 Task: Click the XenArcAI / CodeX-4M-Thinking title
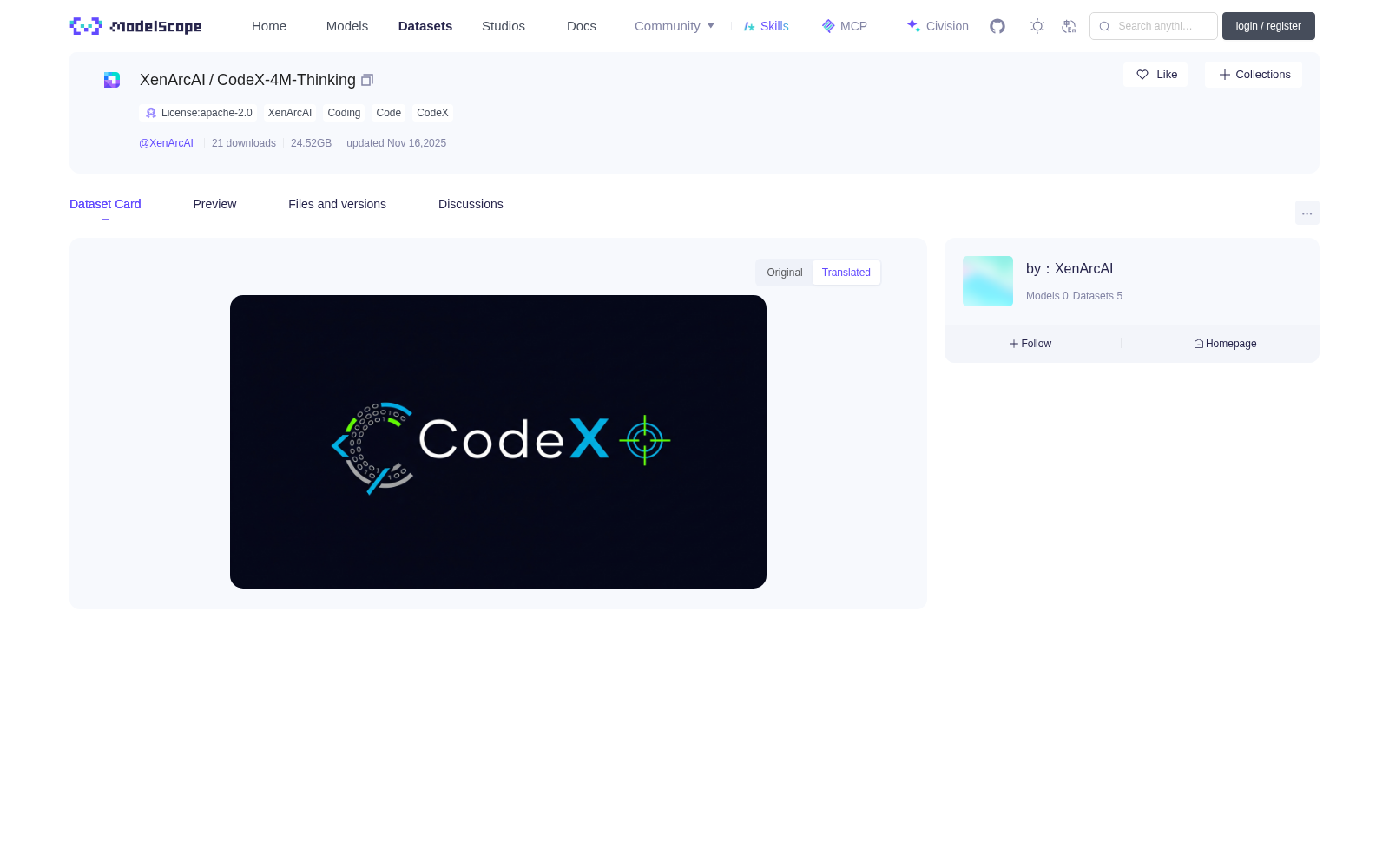[247, 80]
